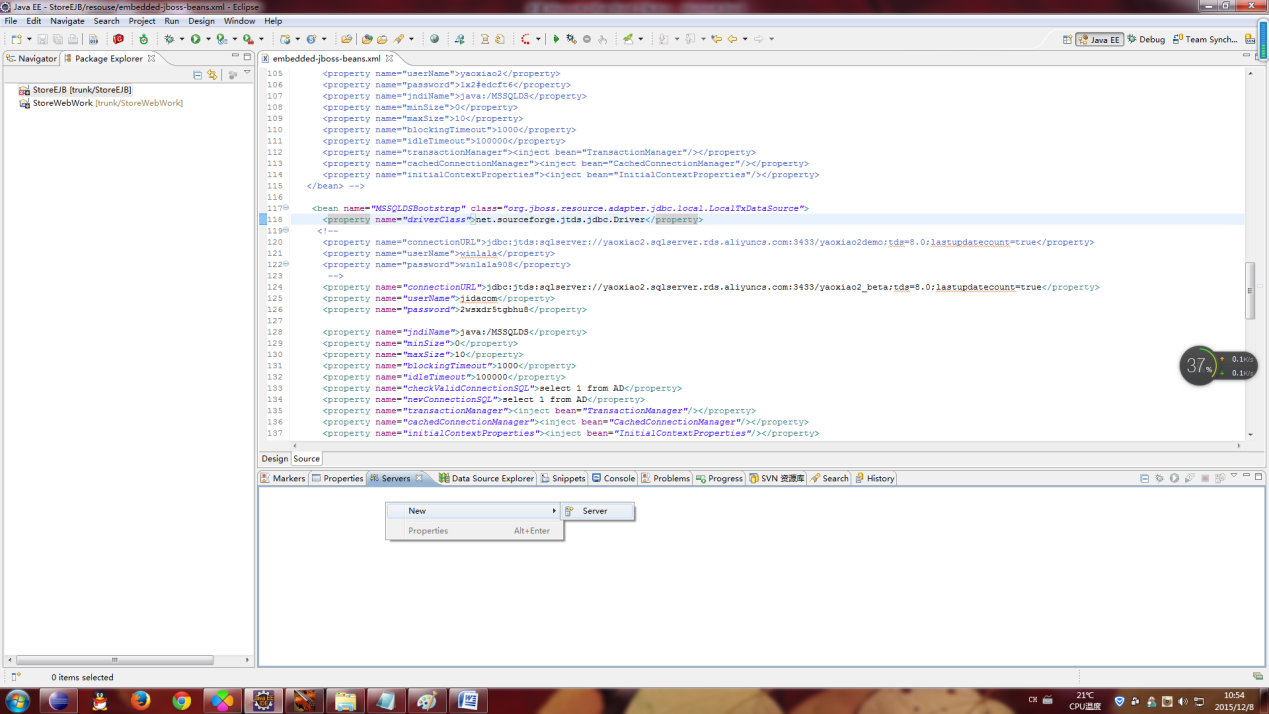Click the Open Web Browser globe icon
The width and height of the screenshot is (1269, 714).
tap(434, 39)
